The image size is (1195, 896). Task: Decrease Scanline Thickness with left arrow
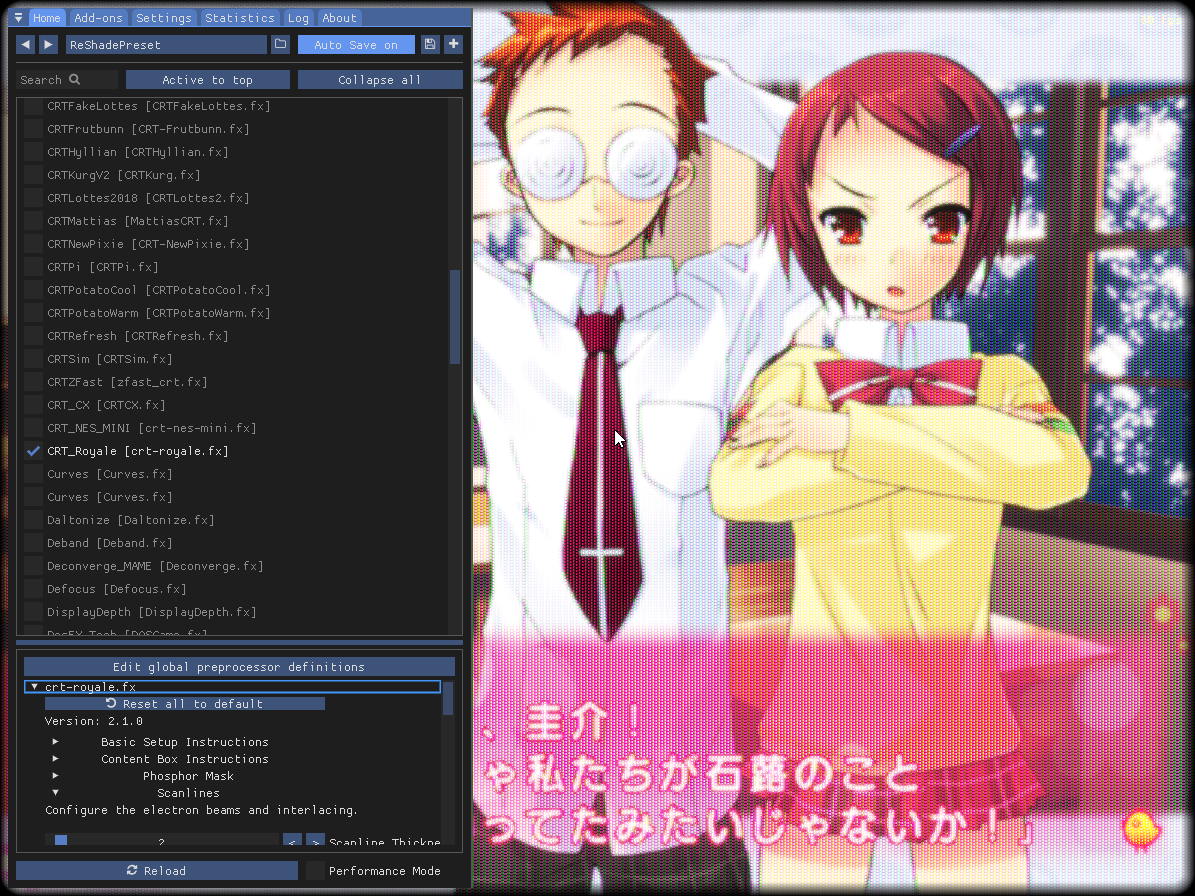pyautogui.click(x=292, y=841)
